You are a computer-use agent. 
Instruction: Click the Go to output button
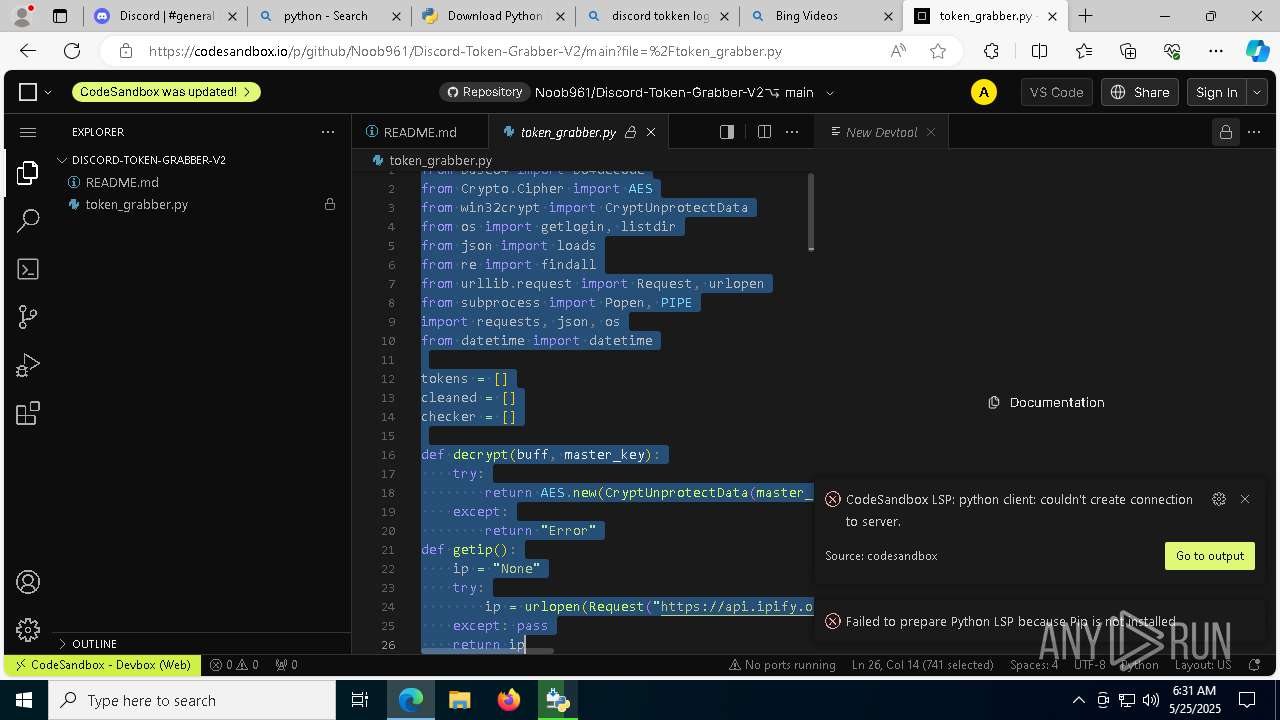coord(1210,556)
